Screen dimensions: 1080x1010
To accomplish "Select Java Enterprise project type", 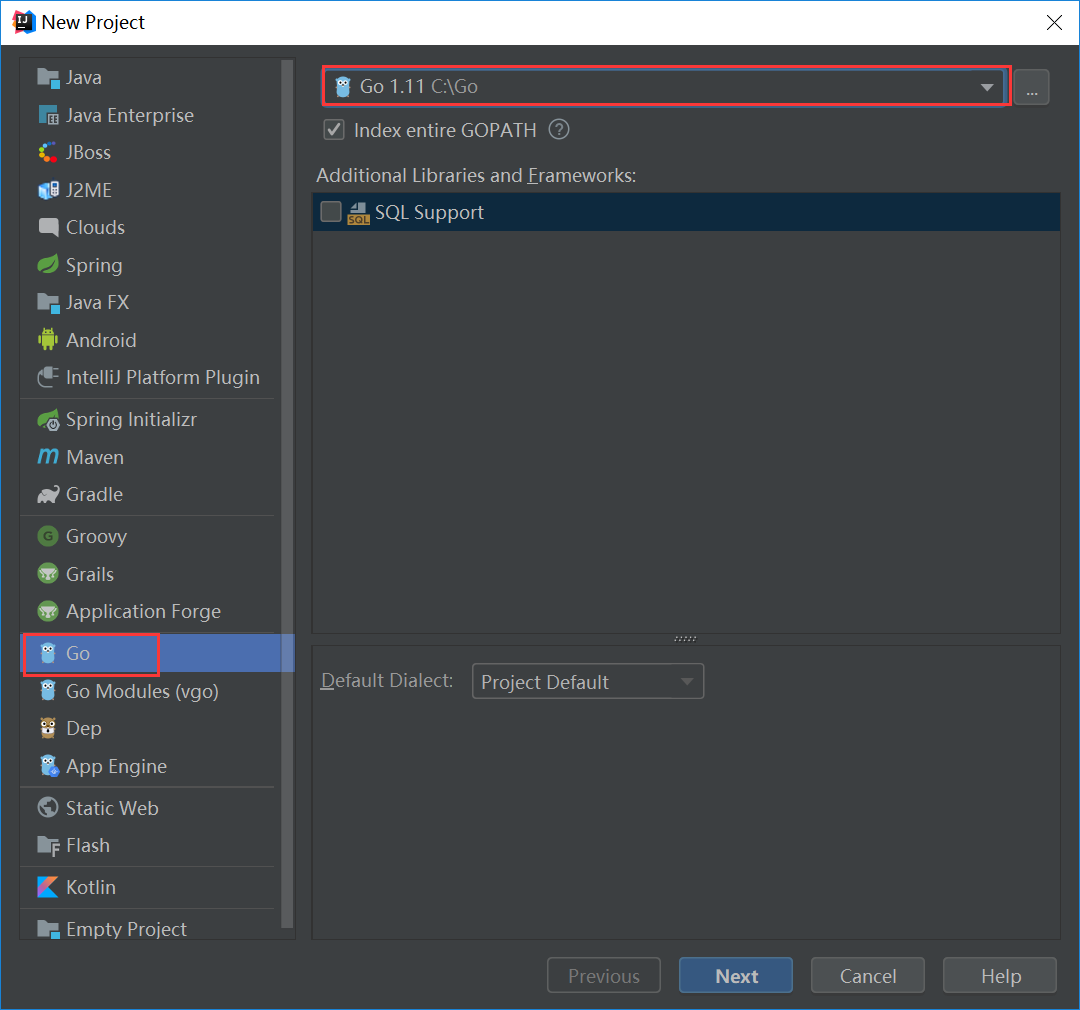I will coord(150,115).
